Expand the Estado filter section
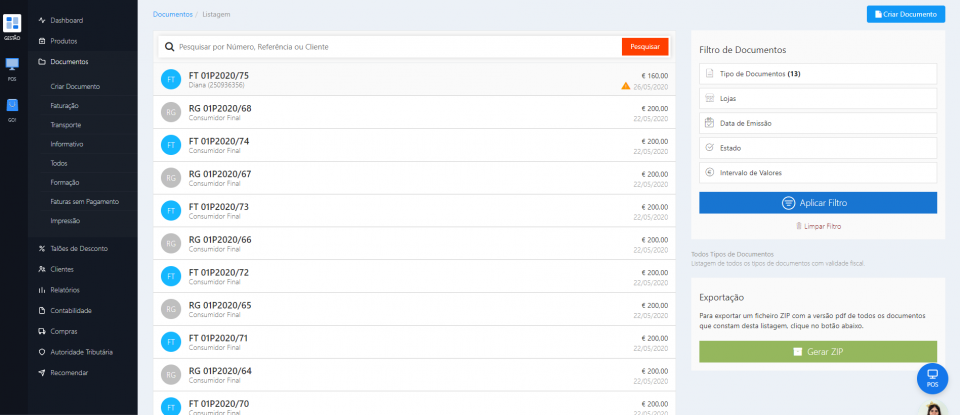The image size is (960, 415). (817, 147)
